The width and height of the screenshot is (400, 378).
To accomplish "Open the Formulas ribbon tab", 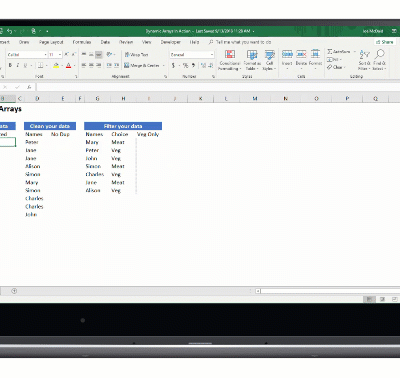I will [x=82, y=42].
